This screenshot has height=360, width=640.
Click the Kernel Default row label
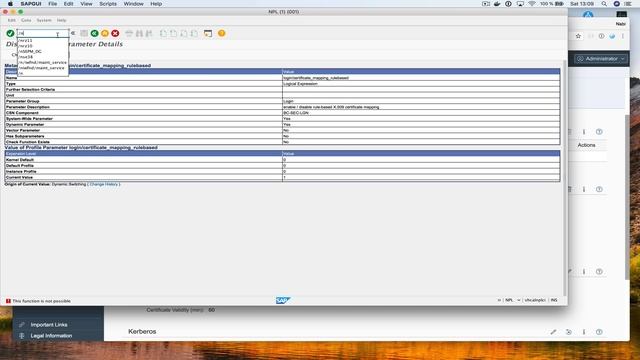point(20,160)
